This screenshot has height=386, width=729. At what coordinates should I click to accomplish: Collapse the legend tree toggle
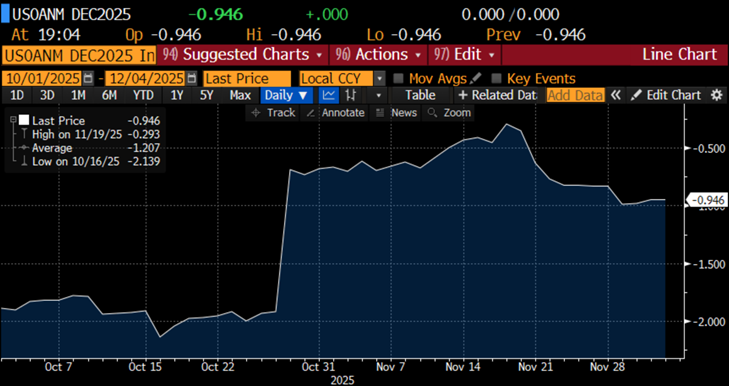tap(13, 120)
